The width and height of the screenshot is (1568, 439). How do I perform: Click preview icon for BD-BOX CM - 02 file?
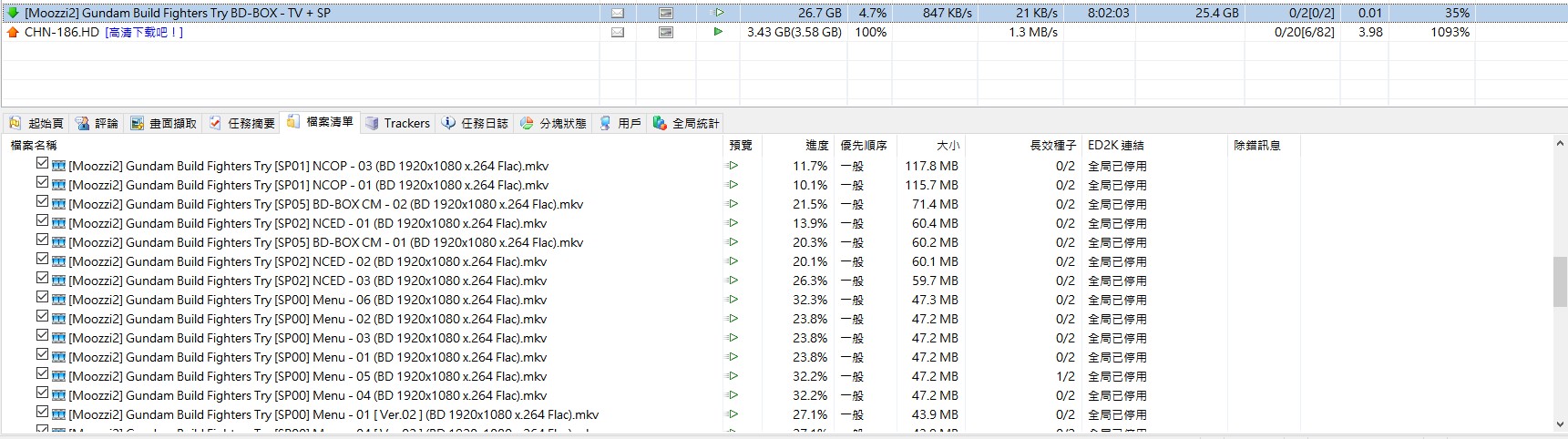pos(732,204)
